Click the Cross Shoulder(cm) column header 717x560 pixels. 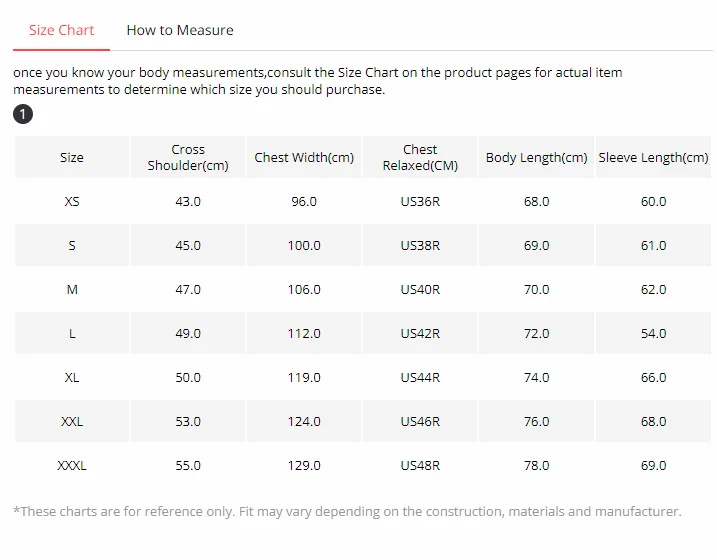coord(188,158)
